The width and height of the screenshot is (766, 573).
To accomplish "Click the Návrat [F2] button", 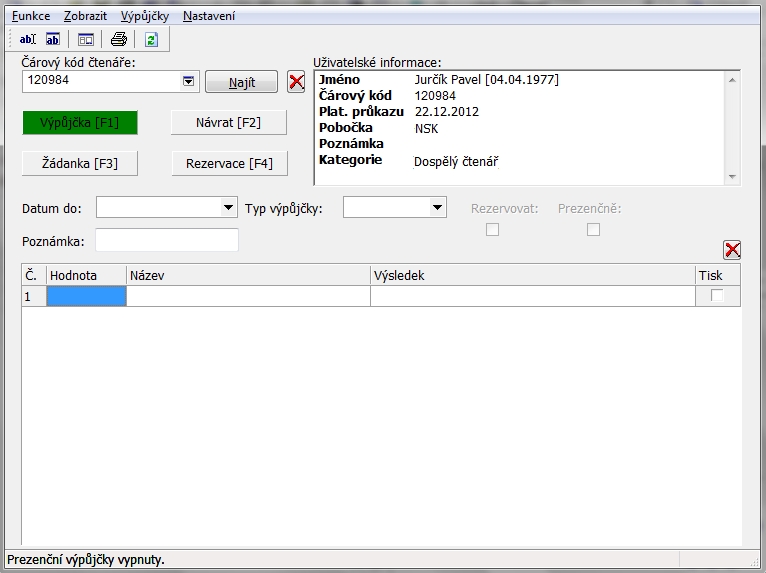I will pos(228,123).
